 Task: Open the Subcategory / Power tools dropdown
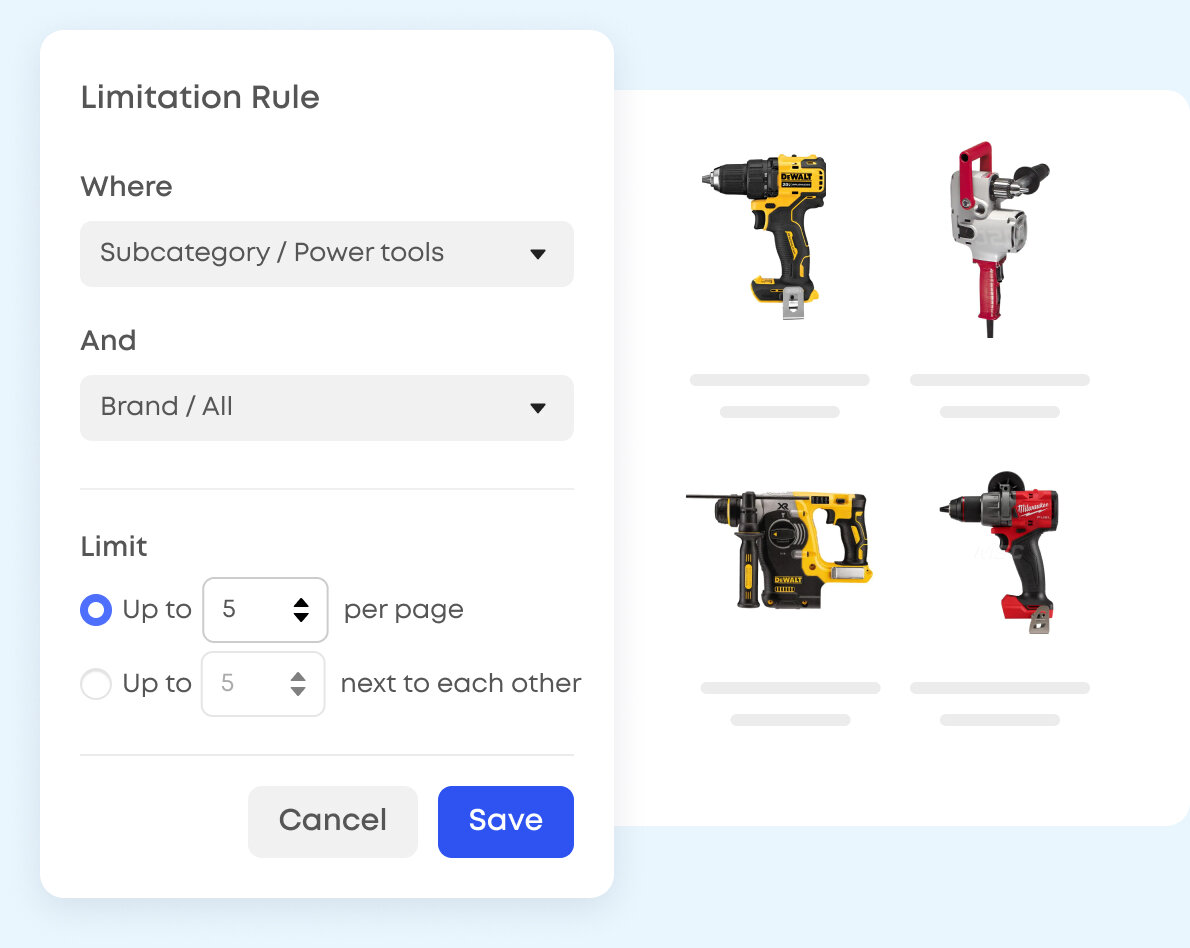point(326,254)
